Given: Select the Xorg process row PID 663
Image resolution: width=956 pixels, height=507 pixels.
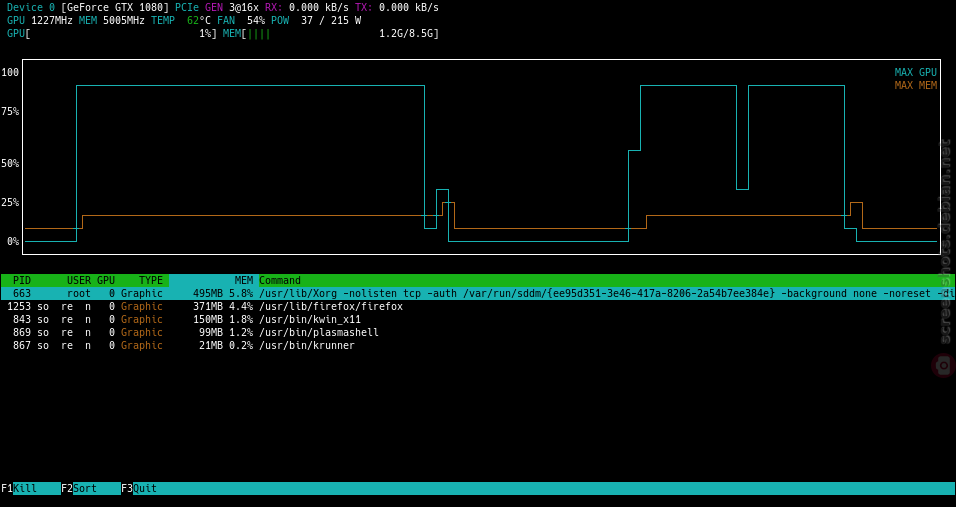Looking at the screenshot, I should click(478, 294).
